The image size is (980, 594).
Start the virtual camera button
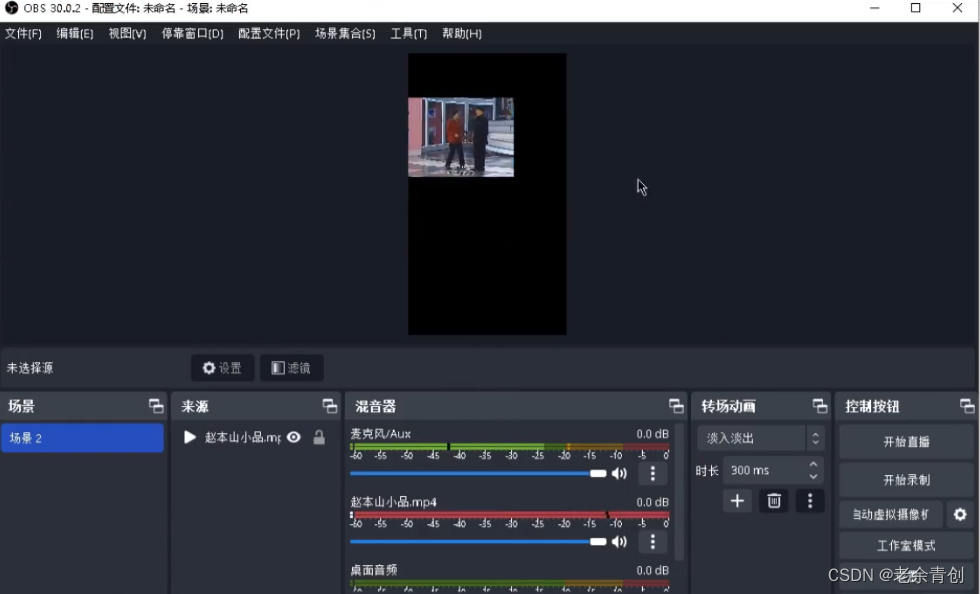[x=891, y=515]
